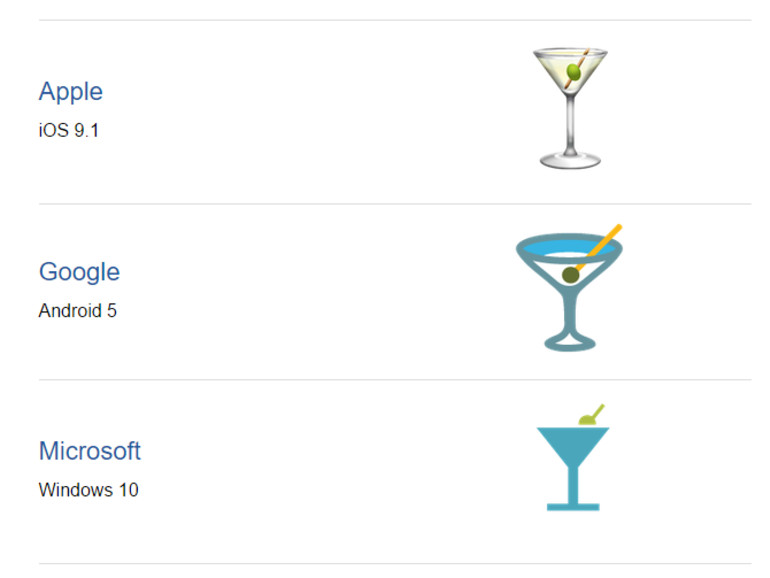The image size is (770, 578).
Task: Click the yellow stick in Google's glass
Action: [x=600, y=246]
